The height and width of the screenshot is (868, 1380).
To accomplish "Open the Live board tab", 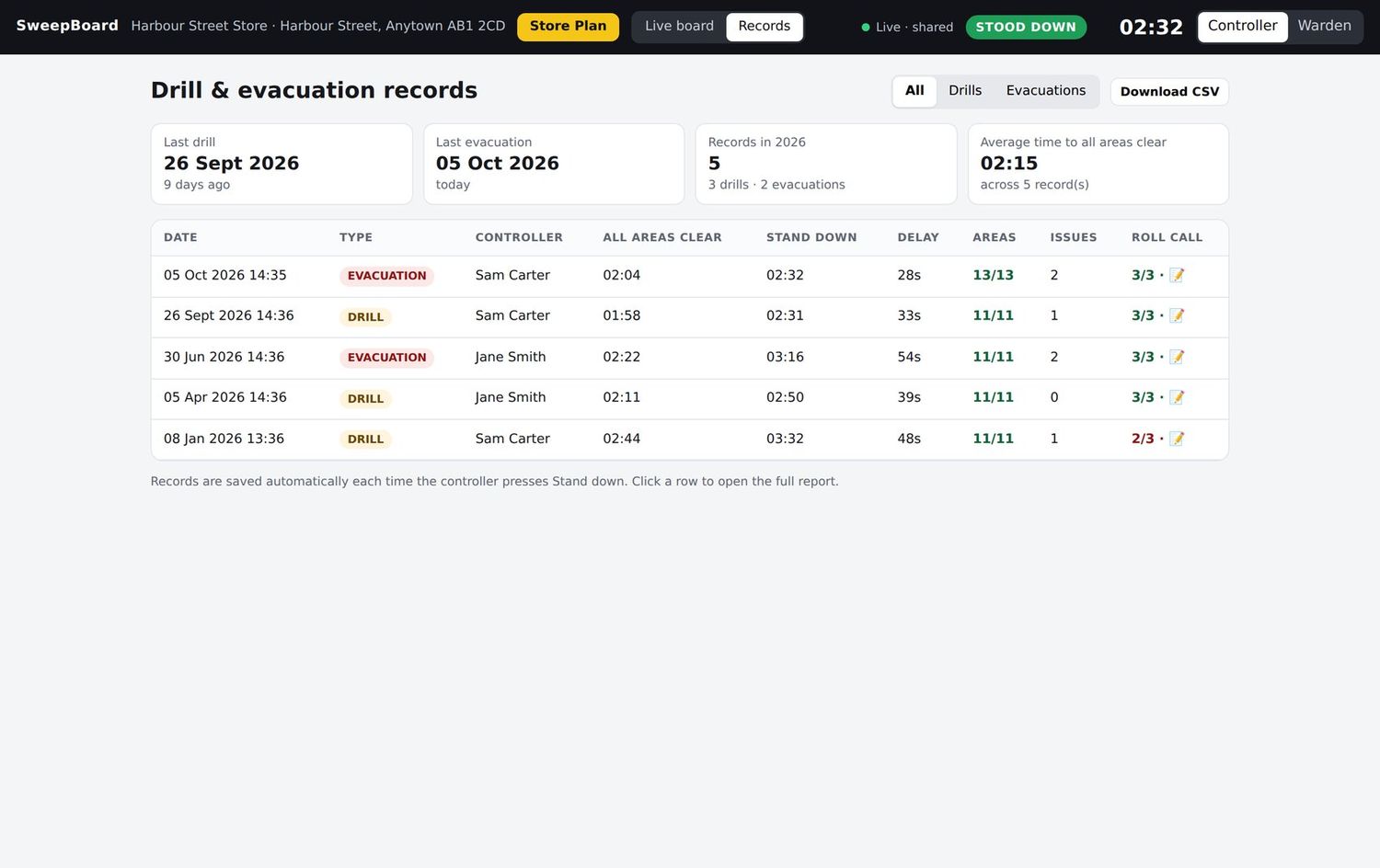I will (679, 26).
